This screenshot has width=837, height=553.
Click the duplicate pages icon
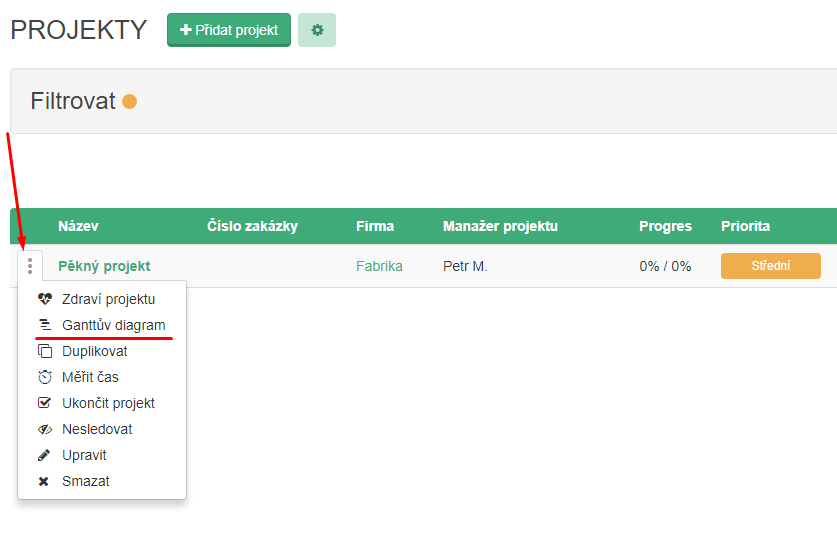point(44,351)
